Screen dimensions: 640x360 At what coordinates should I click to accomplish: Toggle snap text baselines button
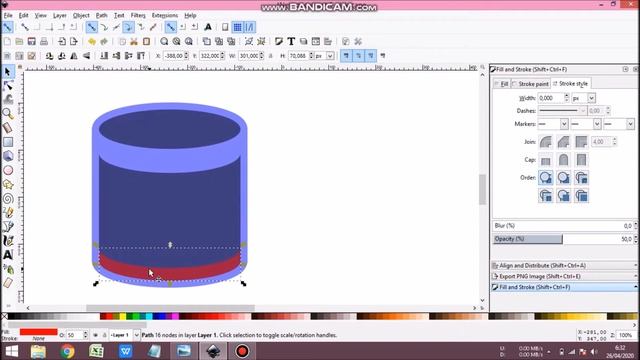(x=208, y=27)
